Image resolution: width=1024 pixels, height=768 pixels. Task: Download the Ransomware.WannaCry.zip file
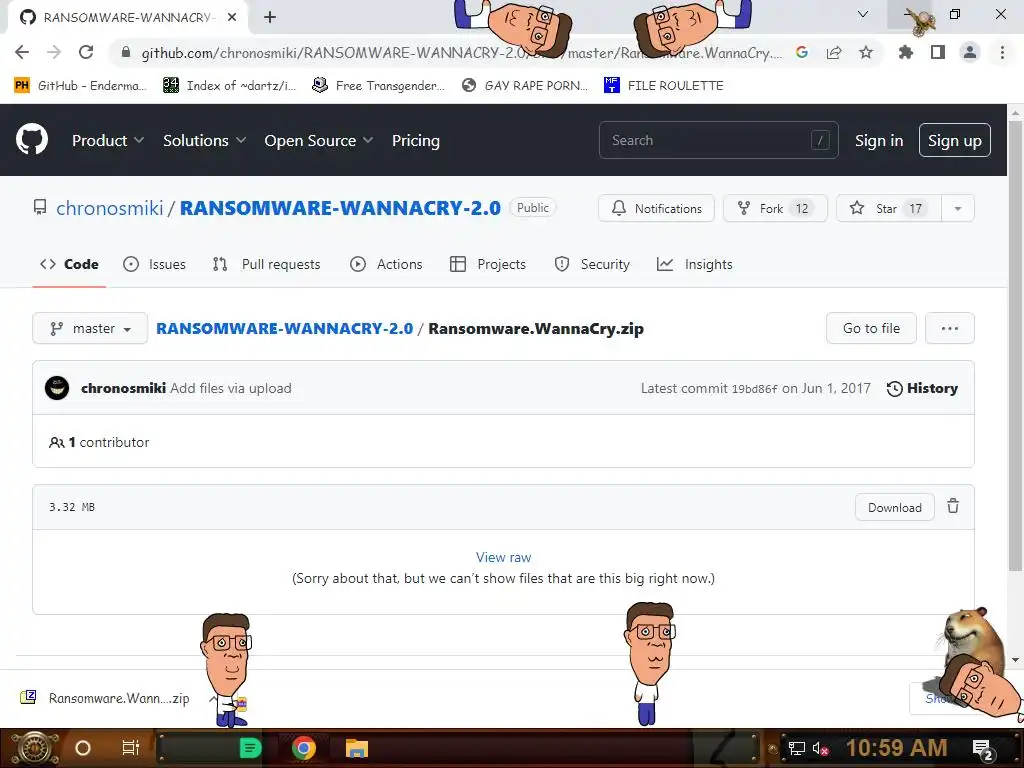pos(895,507)
